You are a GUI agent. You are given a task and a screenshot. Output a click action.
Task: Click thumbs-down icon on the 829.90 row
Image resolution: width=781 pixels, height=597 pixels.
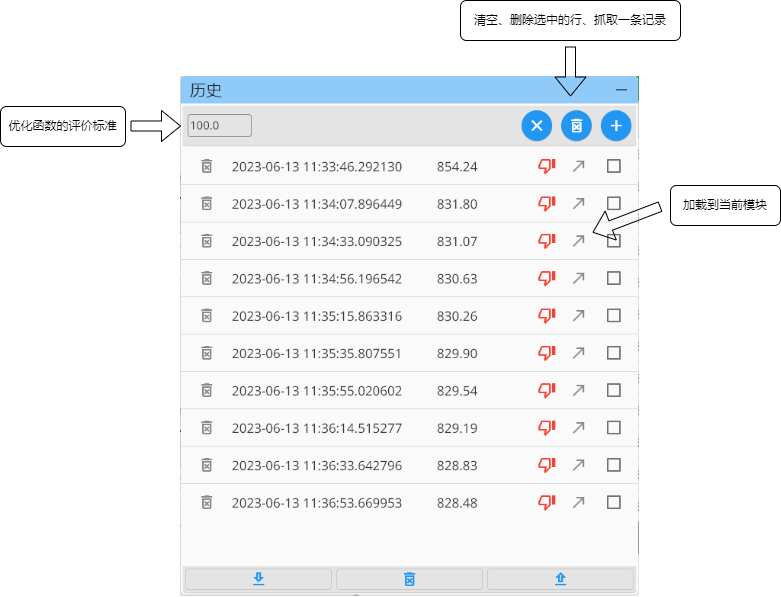[547, 353]
